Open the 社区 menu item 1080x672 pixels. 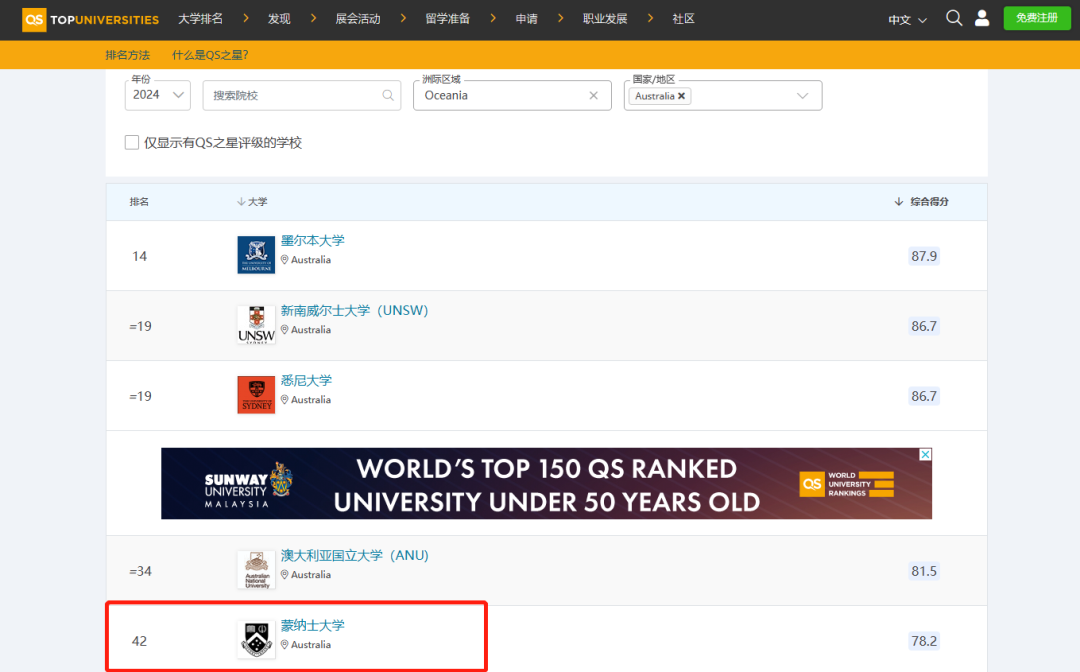[x=683, y=19]
